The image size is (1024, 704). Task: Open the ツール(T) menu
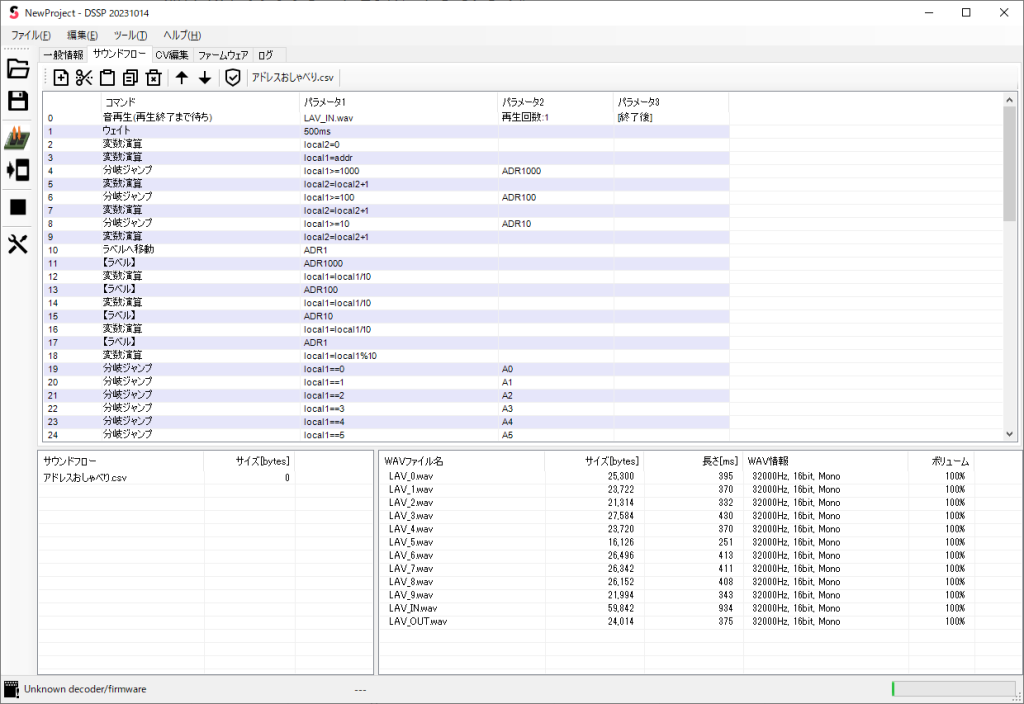(x=130, y=35)
